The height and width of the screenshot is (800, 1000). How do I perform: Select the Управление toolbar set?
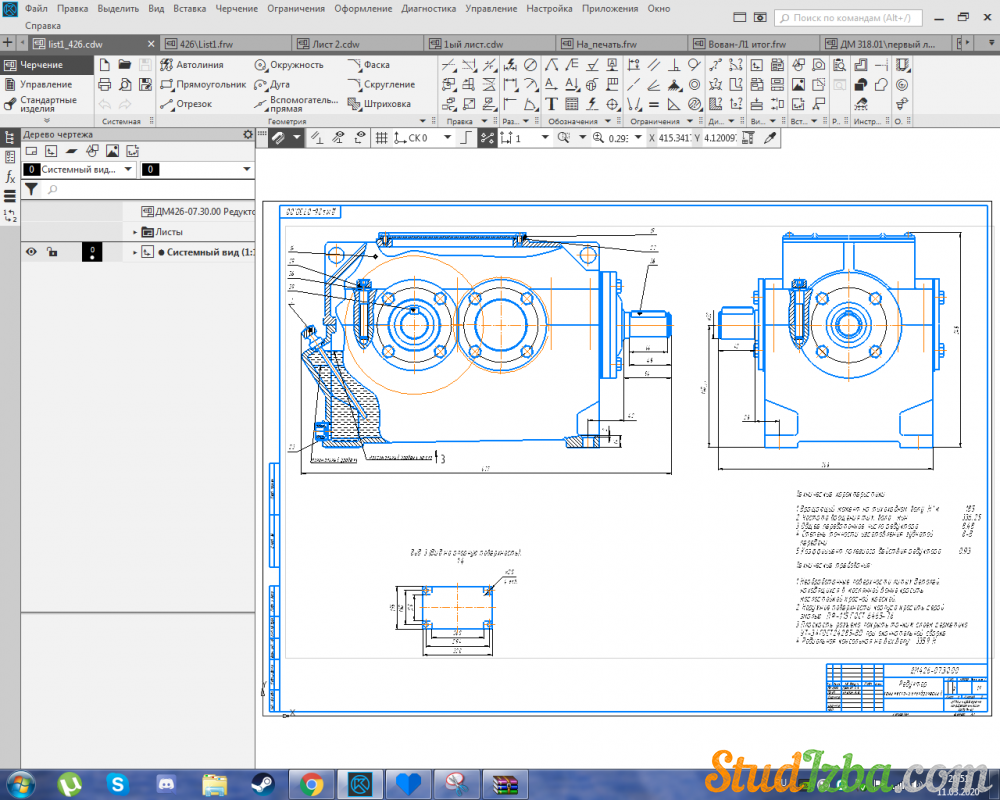click(45, 84)
